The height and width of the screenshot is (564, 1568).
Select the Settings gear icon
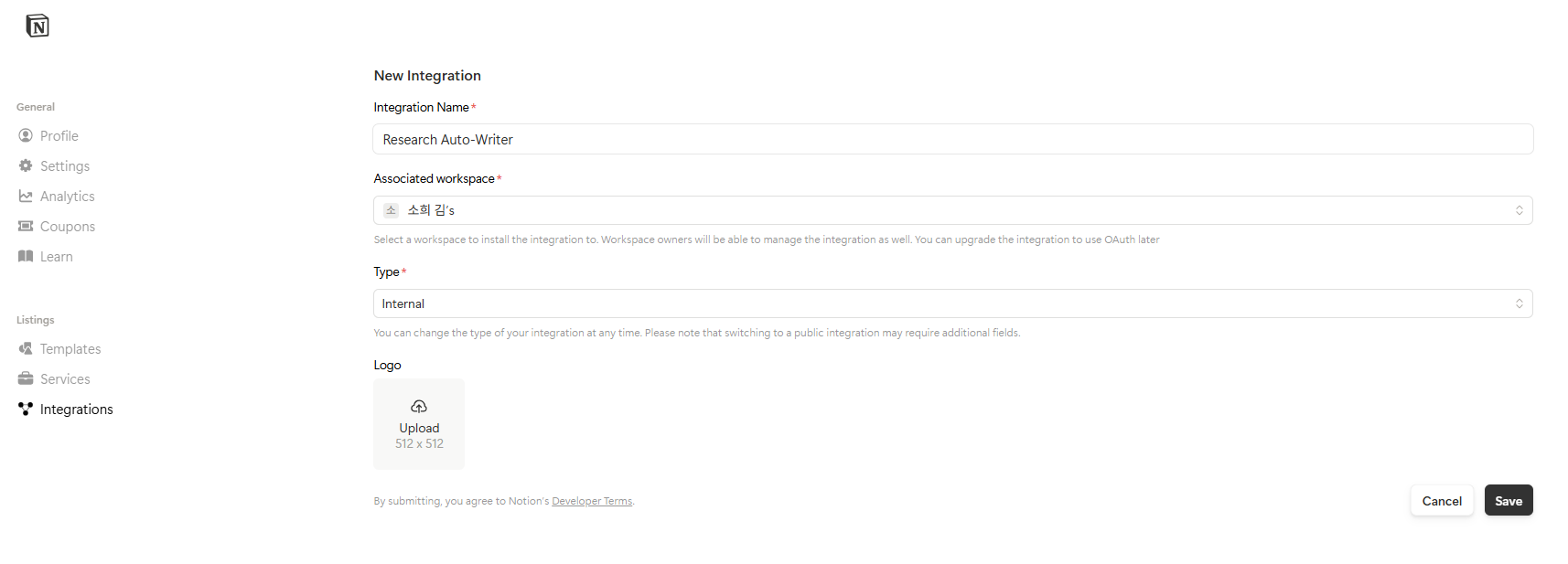pos(26,165)
